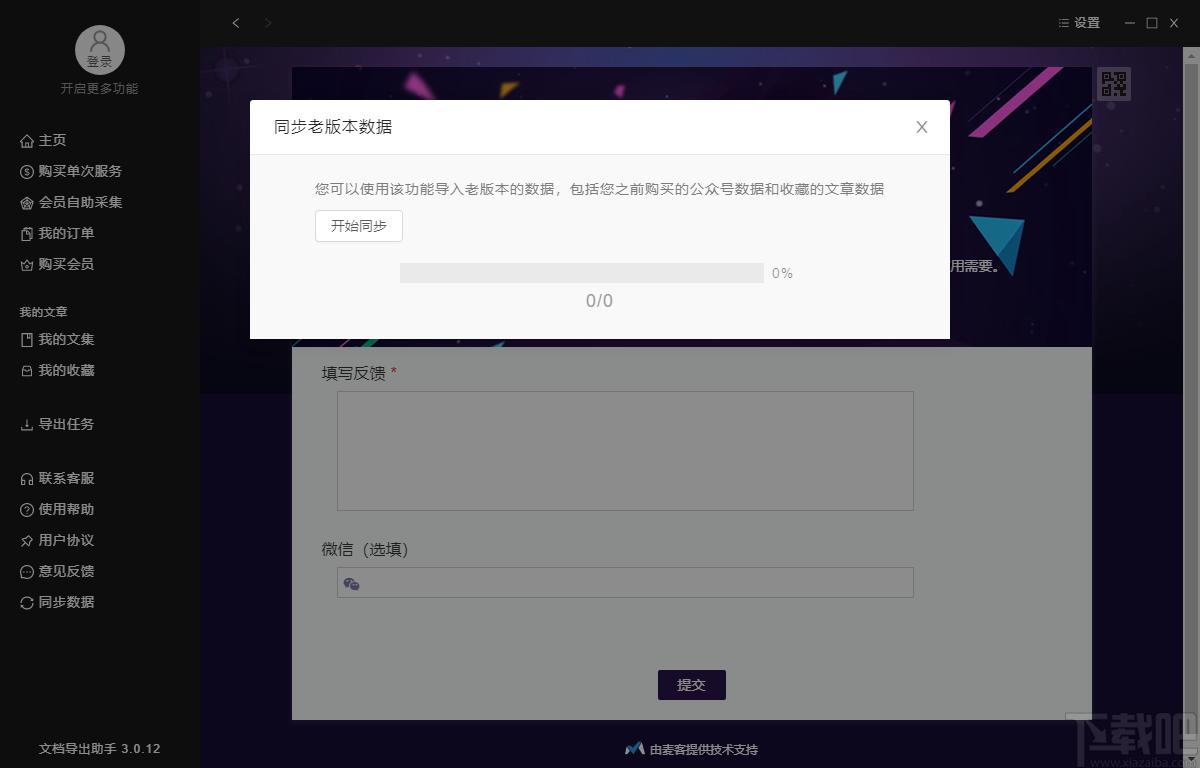The width and height of the screenshot is (1200, 768).
Task: Click the 我的文章 section header
Action: click(x=44, y=312)
